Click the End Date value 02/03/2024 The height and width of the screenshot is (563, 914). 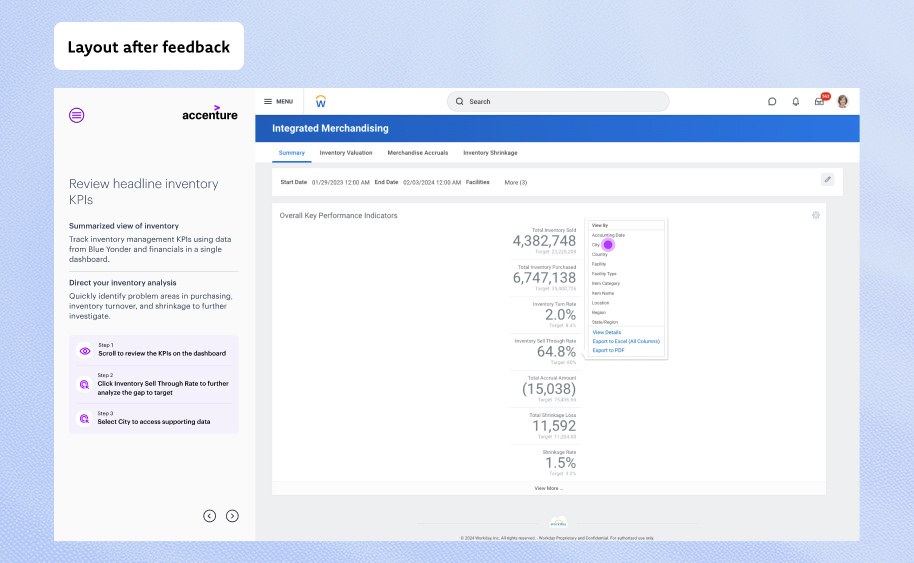point(432,182)
